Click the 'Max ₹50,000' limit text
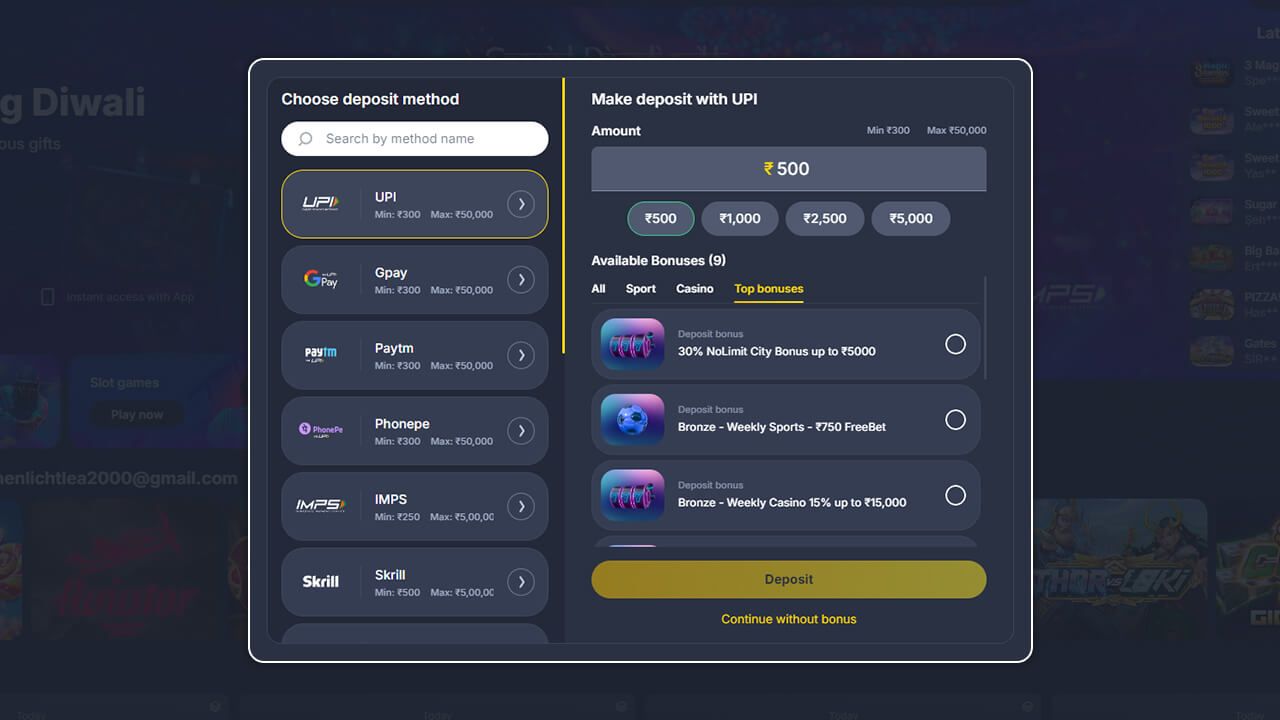1280x720 pixels. 956,131
